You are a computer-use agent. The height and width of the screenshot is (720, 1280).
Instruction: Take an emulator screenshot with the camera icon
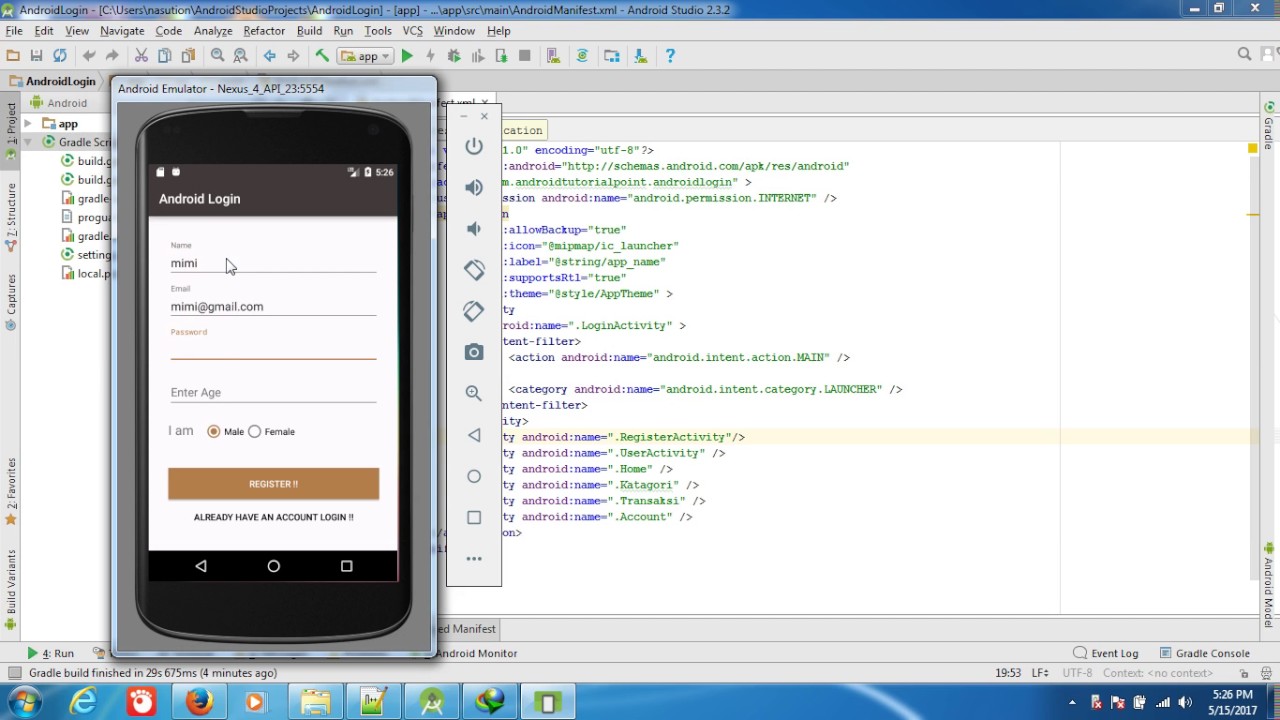point(474,352)
